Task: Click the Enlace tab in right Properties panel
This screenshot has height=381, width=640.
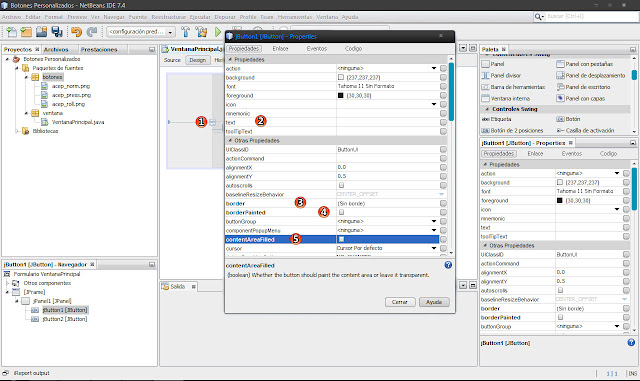Action: coord(535,154)
